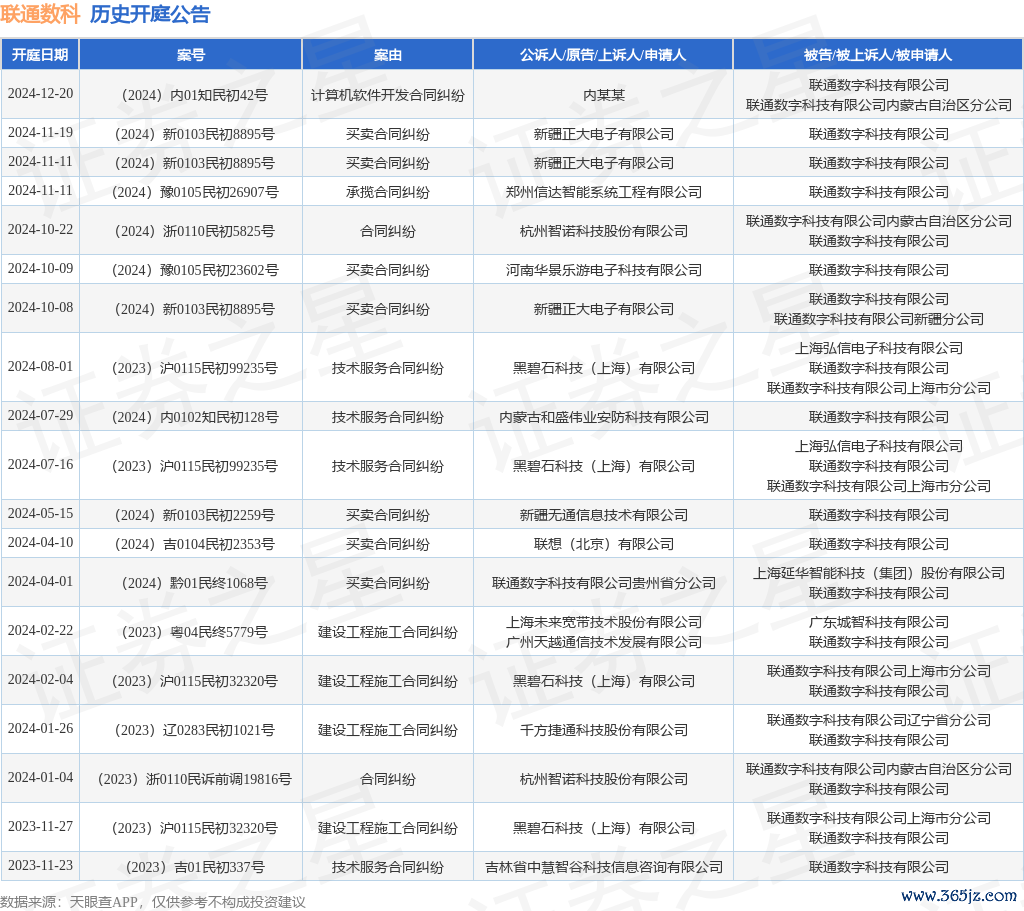1024x911 pixels.
Task: Select case number (2023)粤04民终5779号
Action: pos(195,631)
